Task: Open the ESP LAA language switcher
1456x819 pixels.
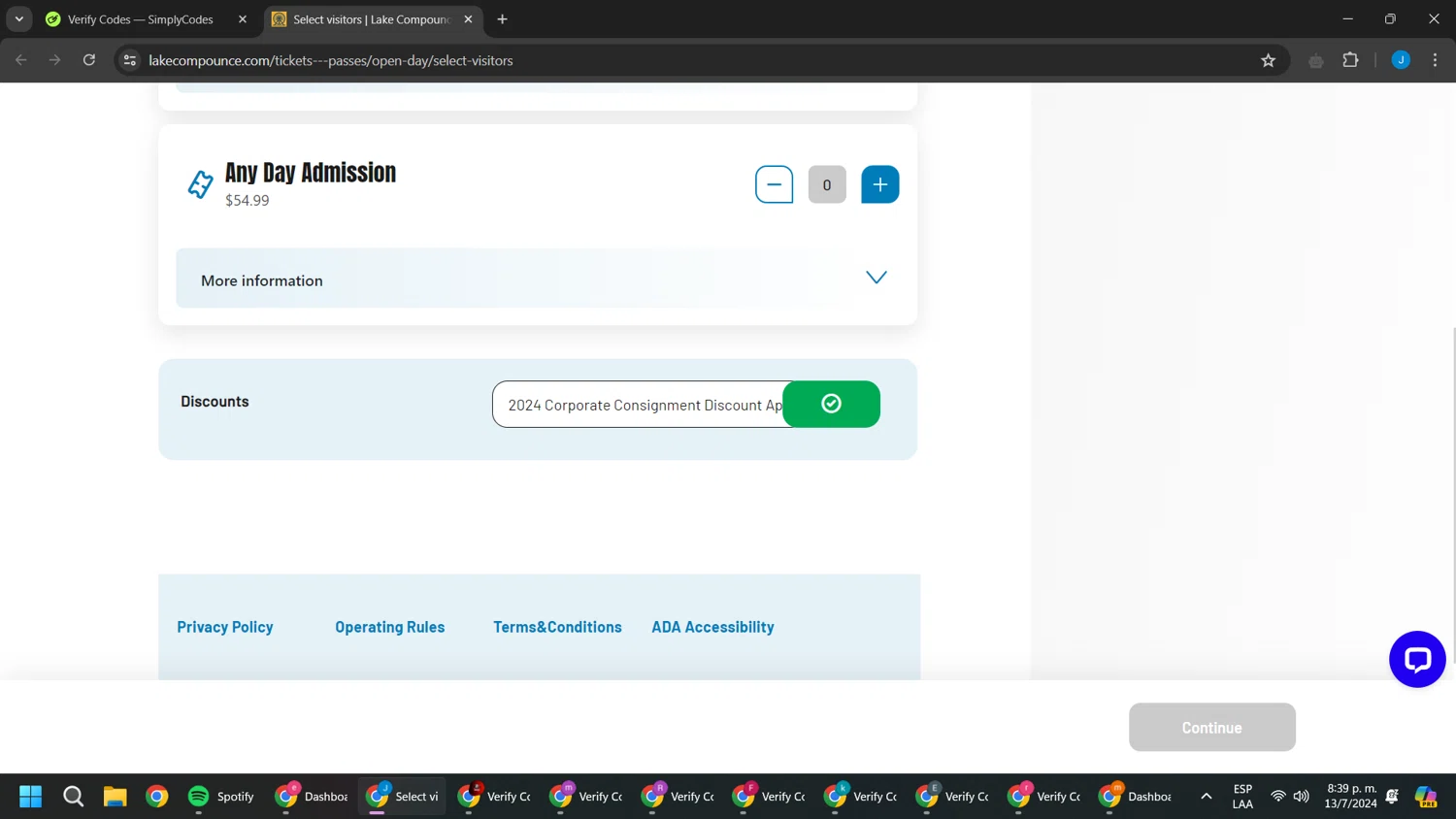Action: pyautogui.click(x=1242, y=797)
